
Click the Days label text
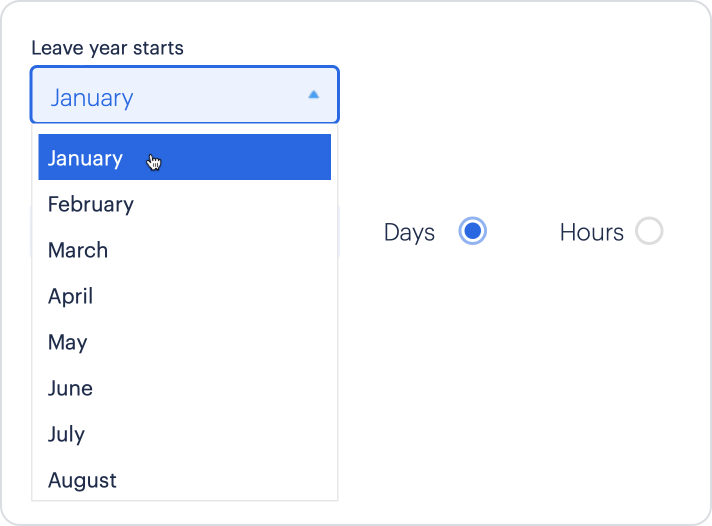(x=409, y=233)
